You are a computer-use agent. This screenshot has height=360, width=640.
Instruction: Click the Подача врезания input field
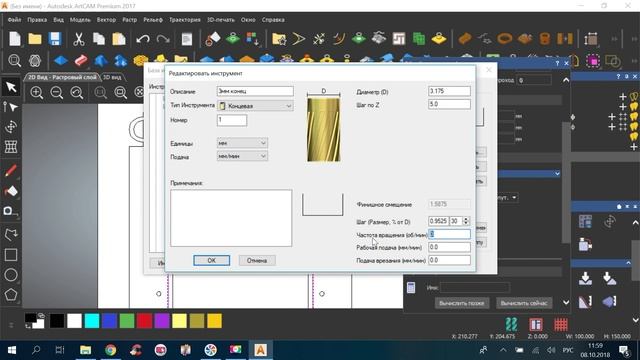tap(449, 260)
